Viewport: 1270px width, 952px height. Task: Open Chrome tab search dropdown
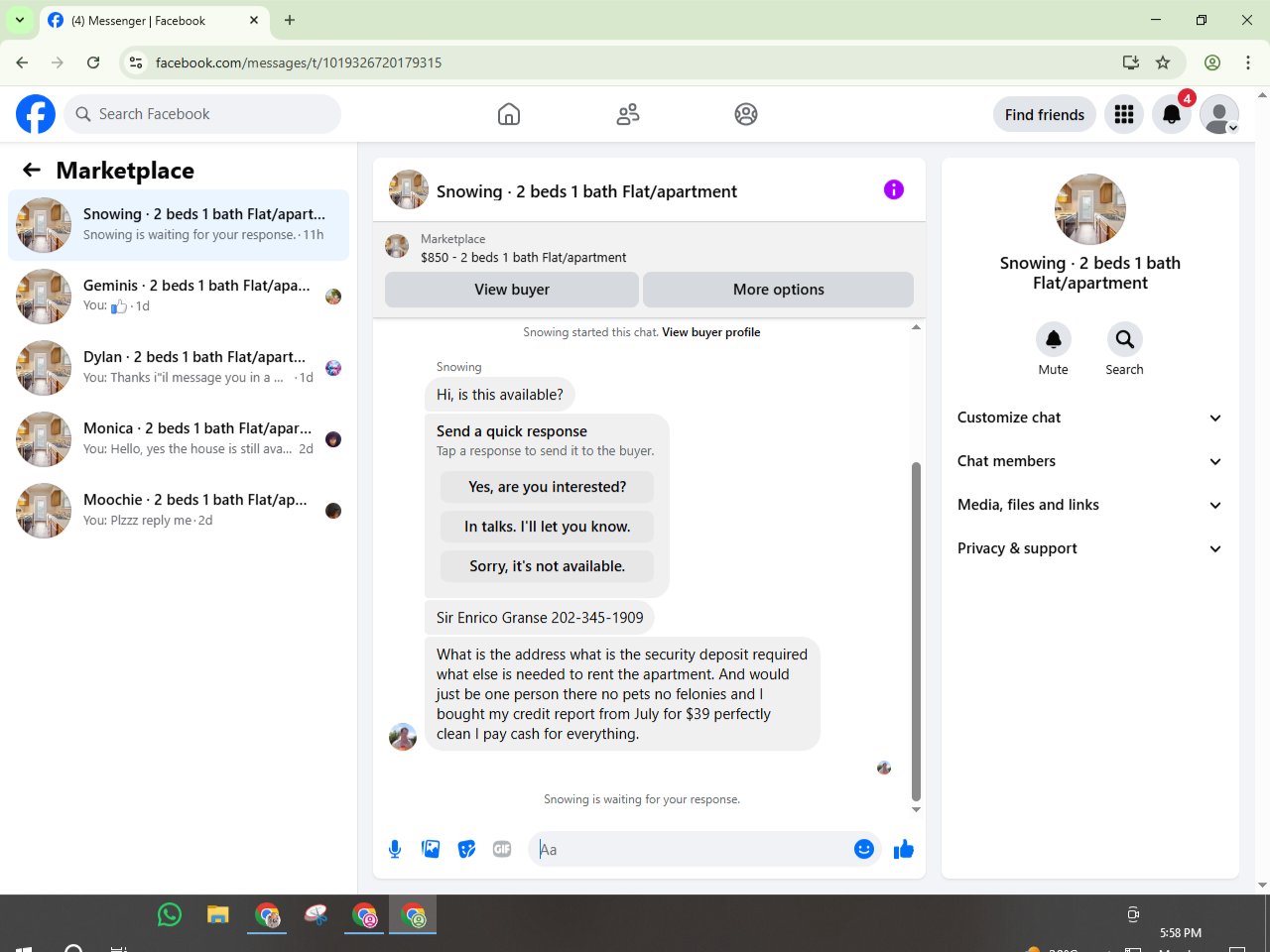tap(20, 20)
